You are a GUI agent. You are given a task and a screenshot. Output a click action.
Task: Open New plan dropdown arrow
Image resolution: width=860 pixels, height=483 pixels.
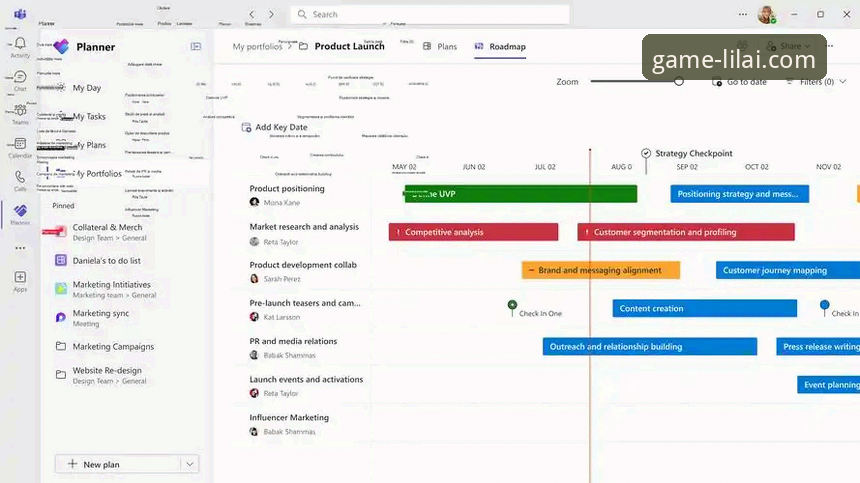[x=190, y=464]
